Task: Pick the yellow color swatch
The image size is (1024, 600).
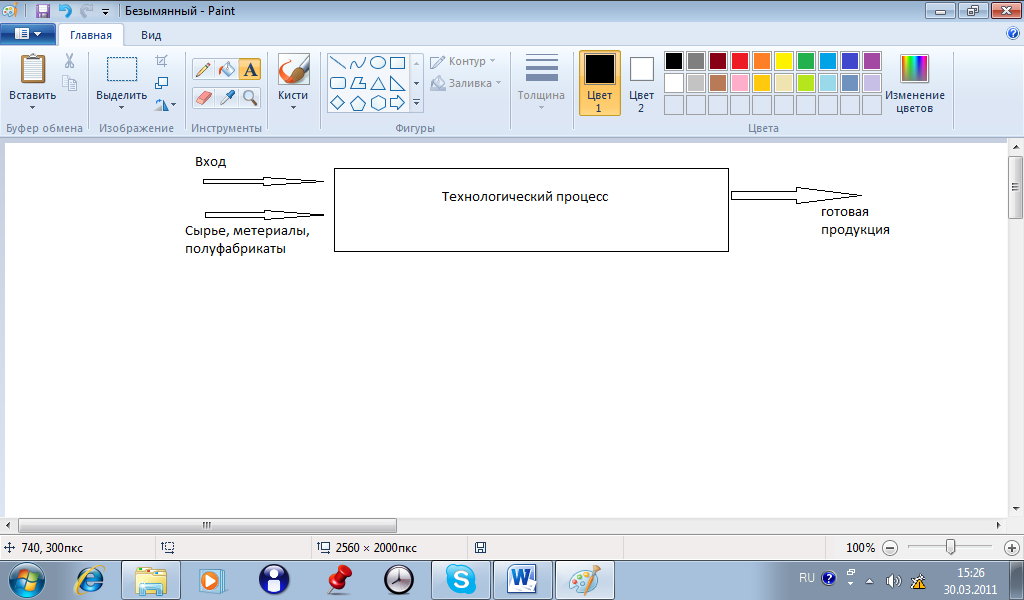Action: (784, 61)
